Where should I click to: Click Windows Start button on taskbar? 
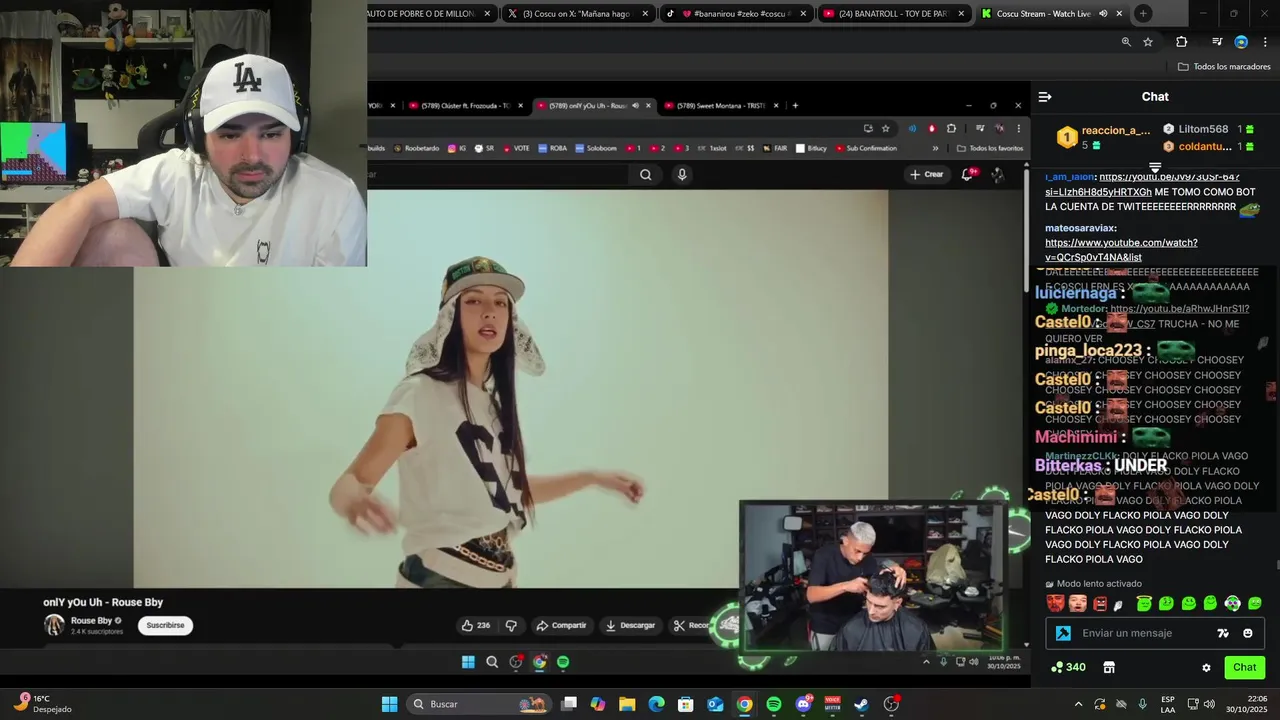pos(389,704)
